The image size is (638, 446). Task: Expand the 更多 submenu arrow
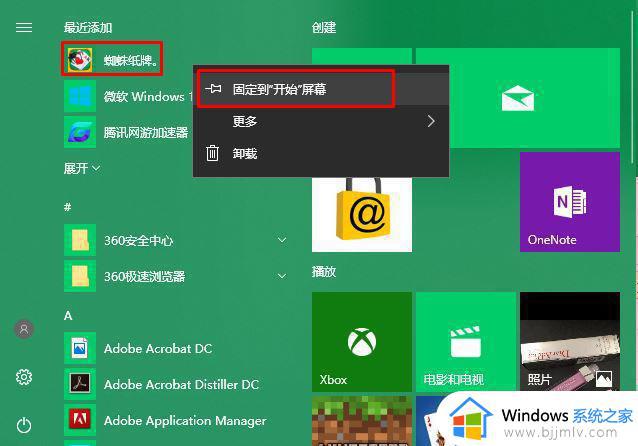click(x=431, y=121)
